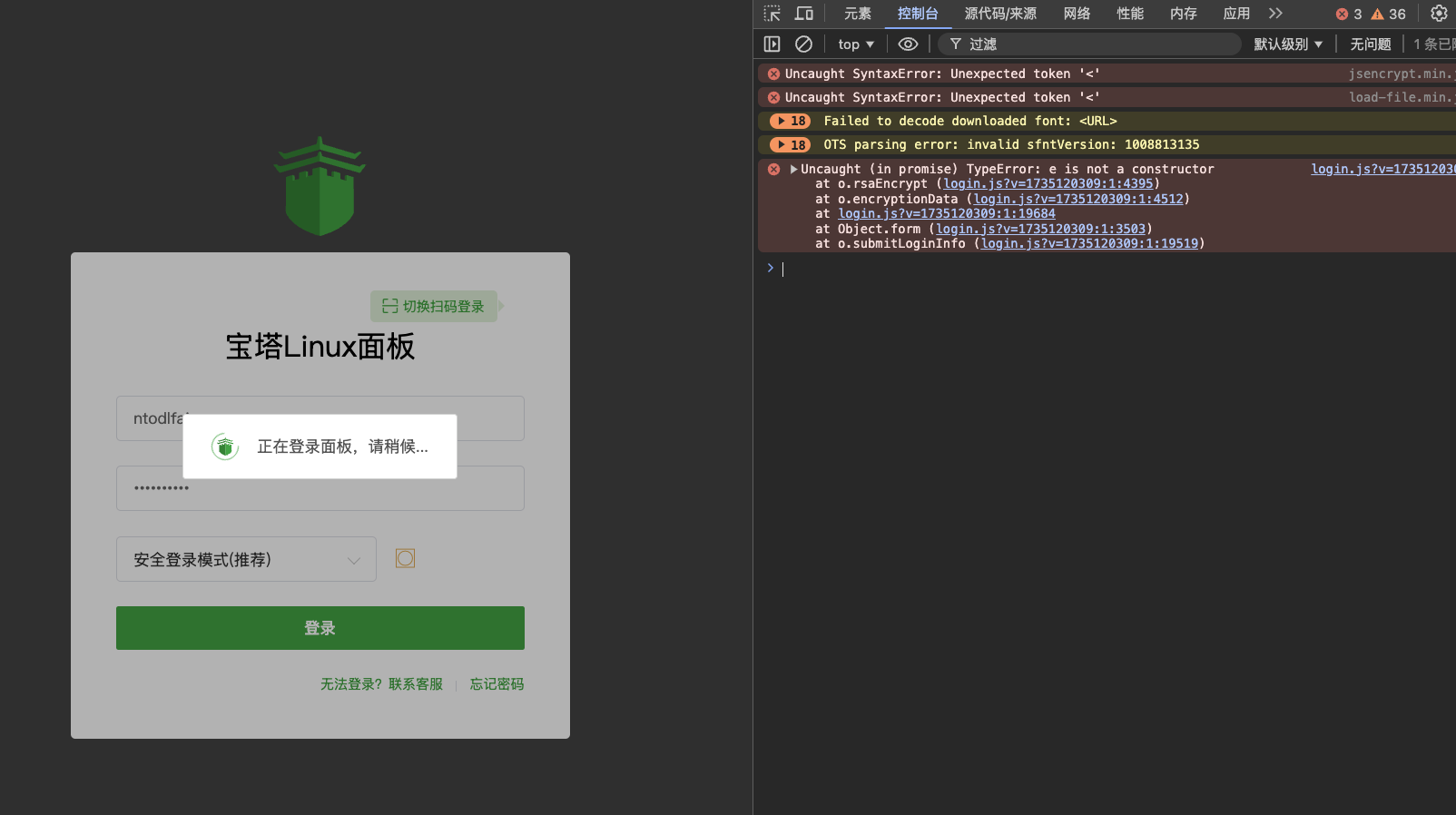This screenshot has height=815, width=1456.
Task: Open login.js:1:4512 encryptionData stack link
Action: click(x=1078, y=199)
